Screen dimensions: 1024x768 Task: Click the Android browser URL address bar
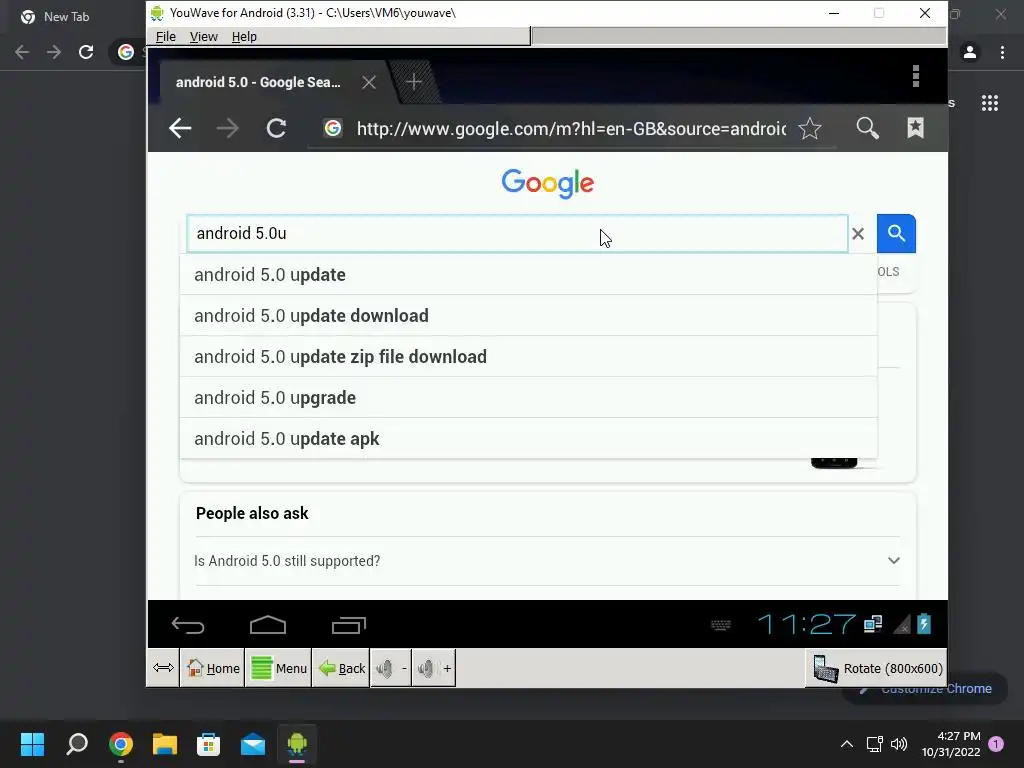(x=571, y=129)
